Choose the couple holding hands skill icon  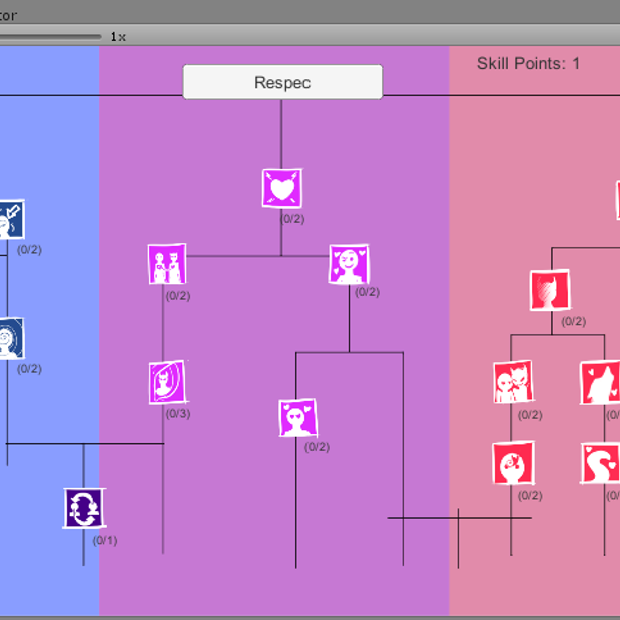point(167,264)
